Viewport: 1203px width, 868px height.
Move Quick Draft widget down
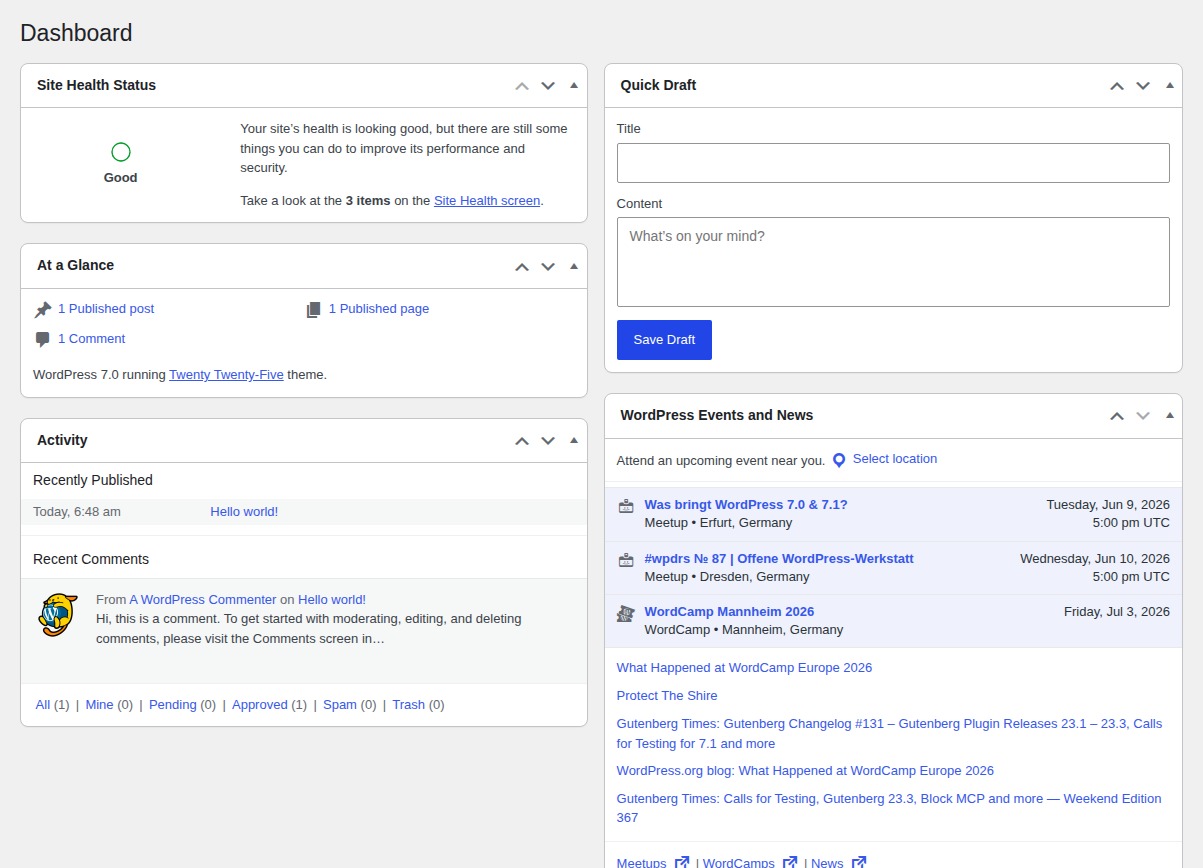tap(1143, 86)
